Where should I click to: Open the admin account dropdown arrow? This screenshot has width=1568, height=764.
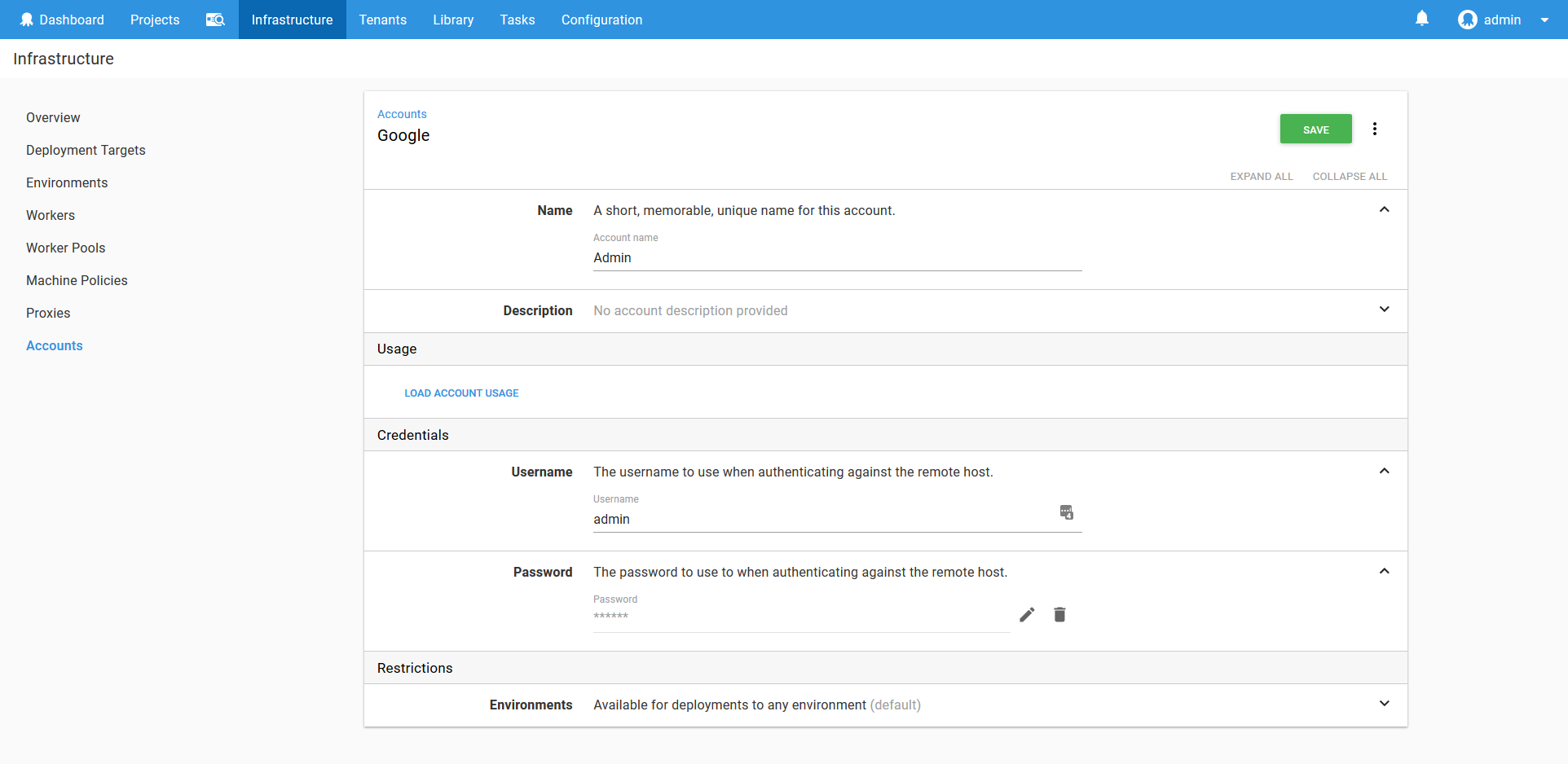pos(1546,19)
